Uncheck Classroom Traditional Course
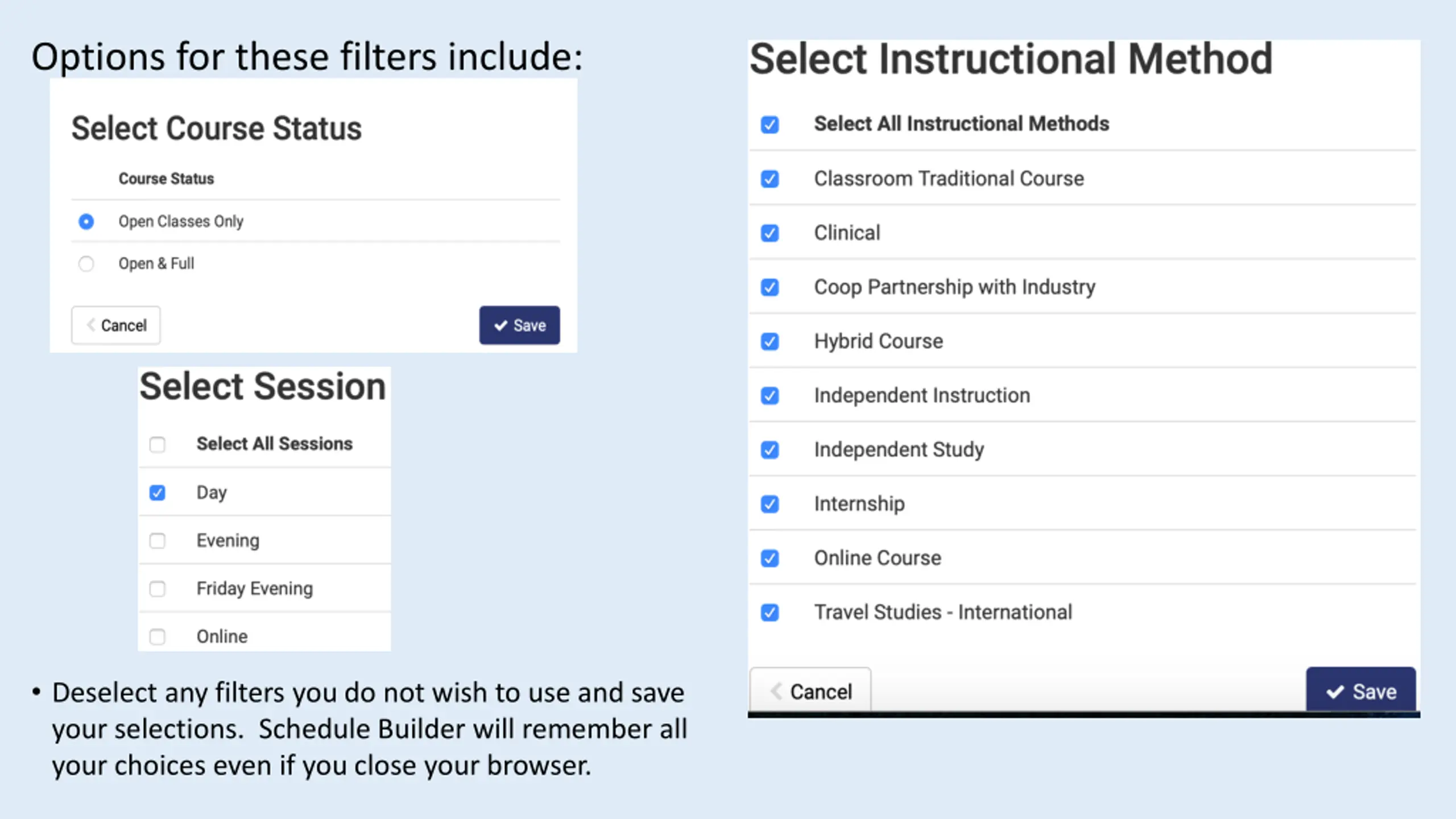 tap(770, 179)
